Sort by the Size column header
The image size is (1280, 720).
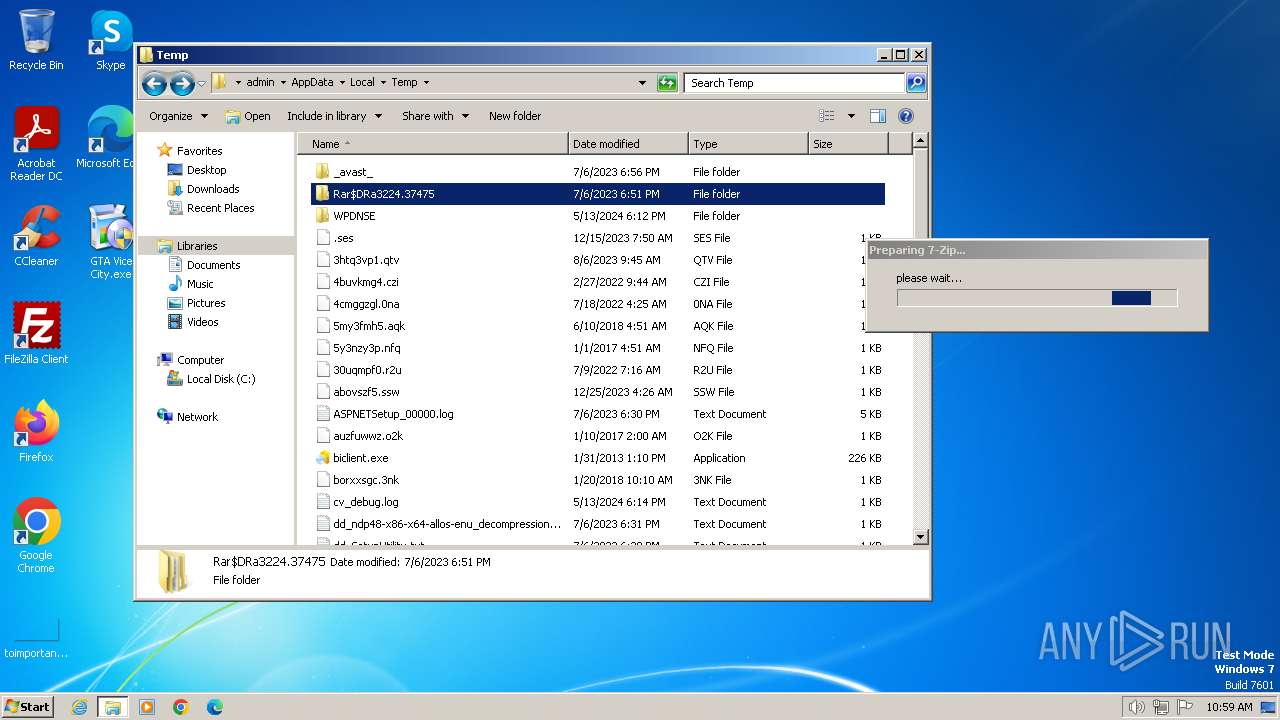[x=848, y=144]
